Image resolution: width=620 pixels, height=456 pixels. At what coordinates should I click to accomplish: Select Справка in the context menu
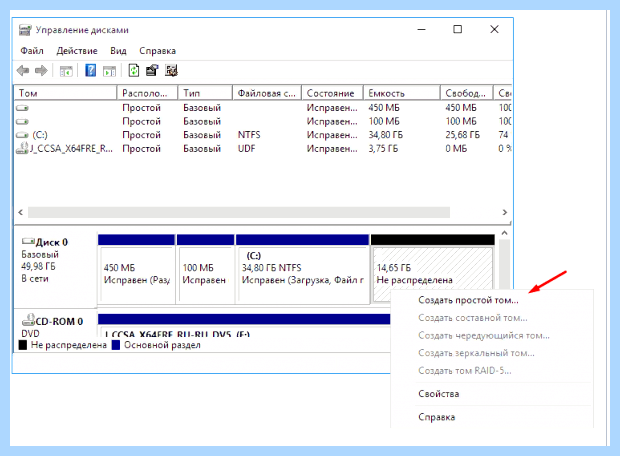coord(437,417)
